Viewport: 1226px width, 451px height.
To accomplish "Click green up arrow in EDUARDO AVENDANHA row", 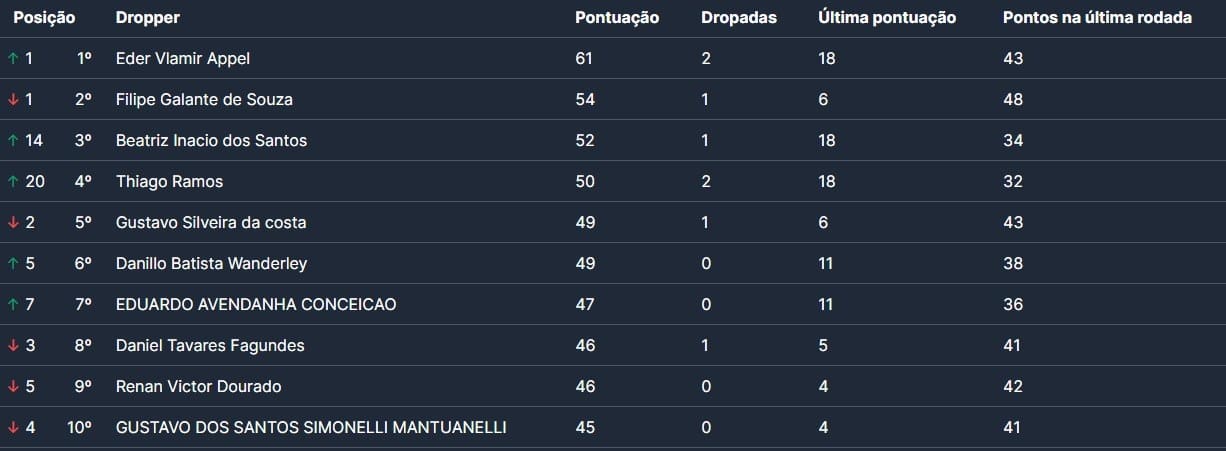I will (13, 305).
